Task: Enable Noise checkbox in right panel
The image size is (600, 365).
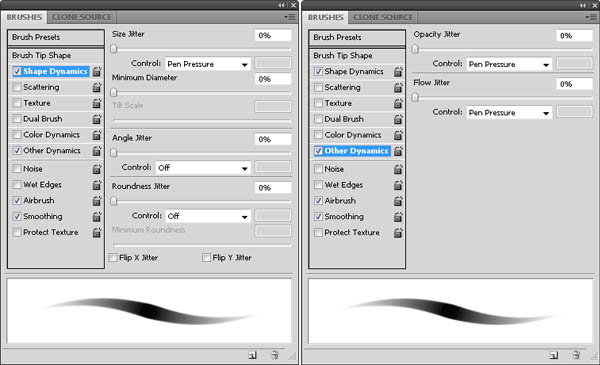Action: click(x=318, y=169)
